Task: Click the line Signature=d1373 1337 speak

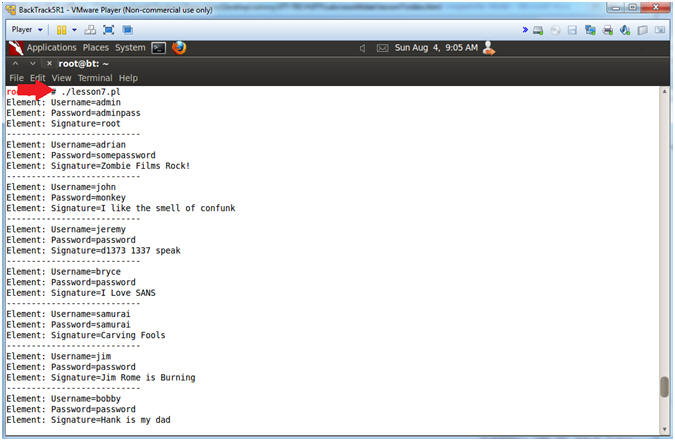Action: click(93, 251)
